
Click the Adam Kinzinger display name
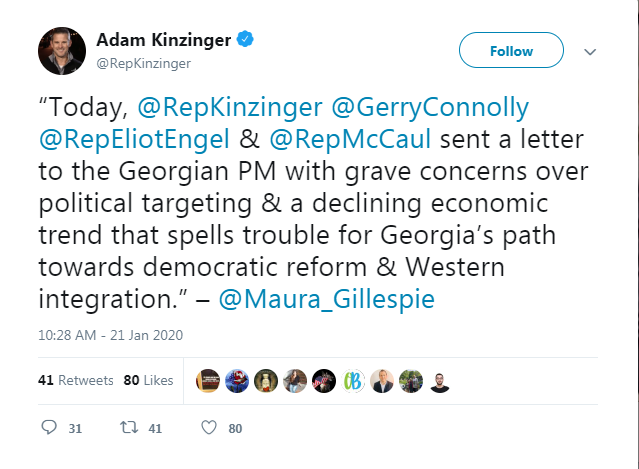pos(163,41)
